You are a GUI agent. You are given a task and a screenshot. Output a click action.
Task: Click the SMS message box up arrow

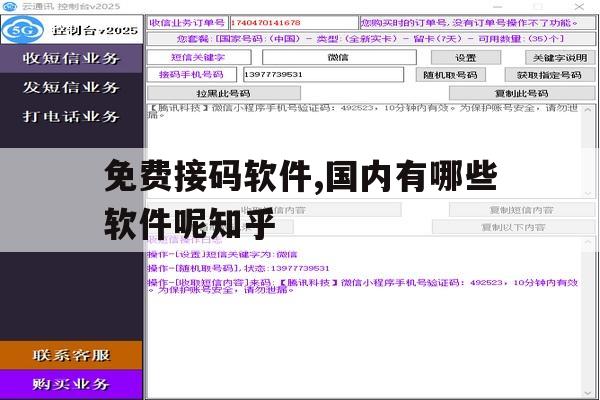point(588,110)
